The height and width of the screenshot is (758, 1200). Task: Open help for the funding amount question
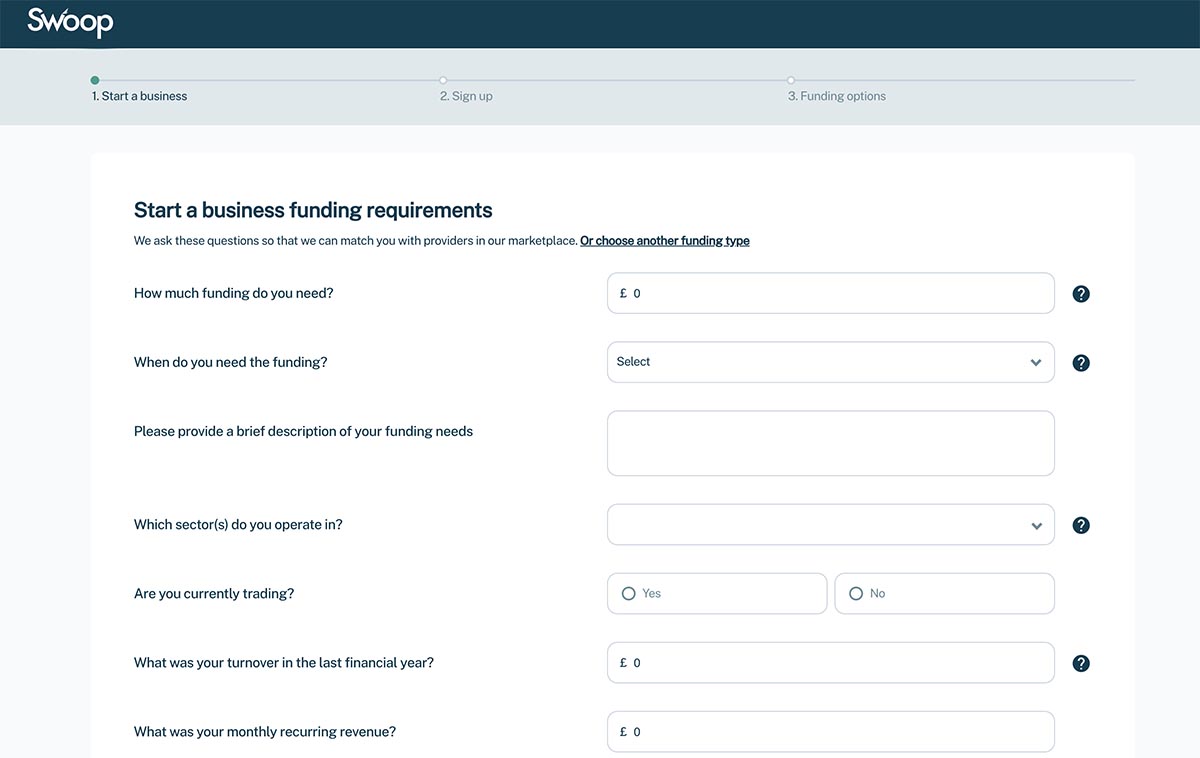1081,293
